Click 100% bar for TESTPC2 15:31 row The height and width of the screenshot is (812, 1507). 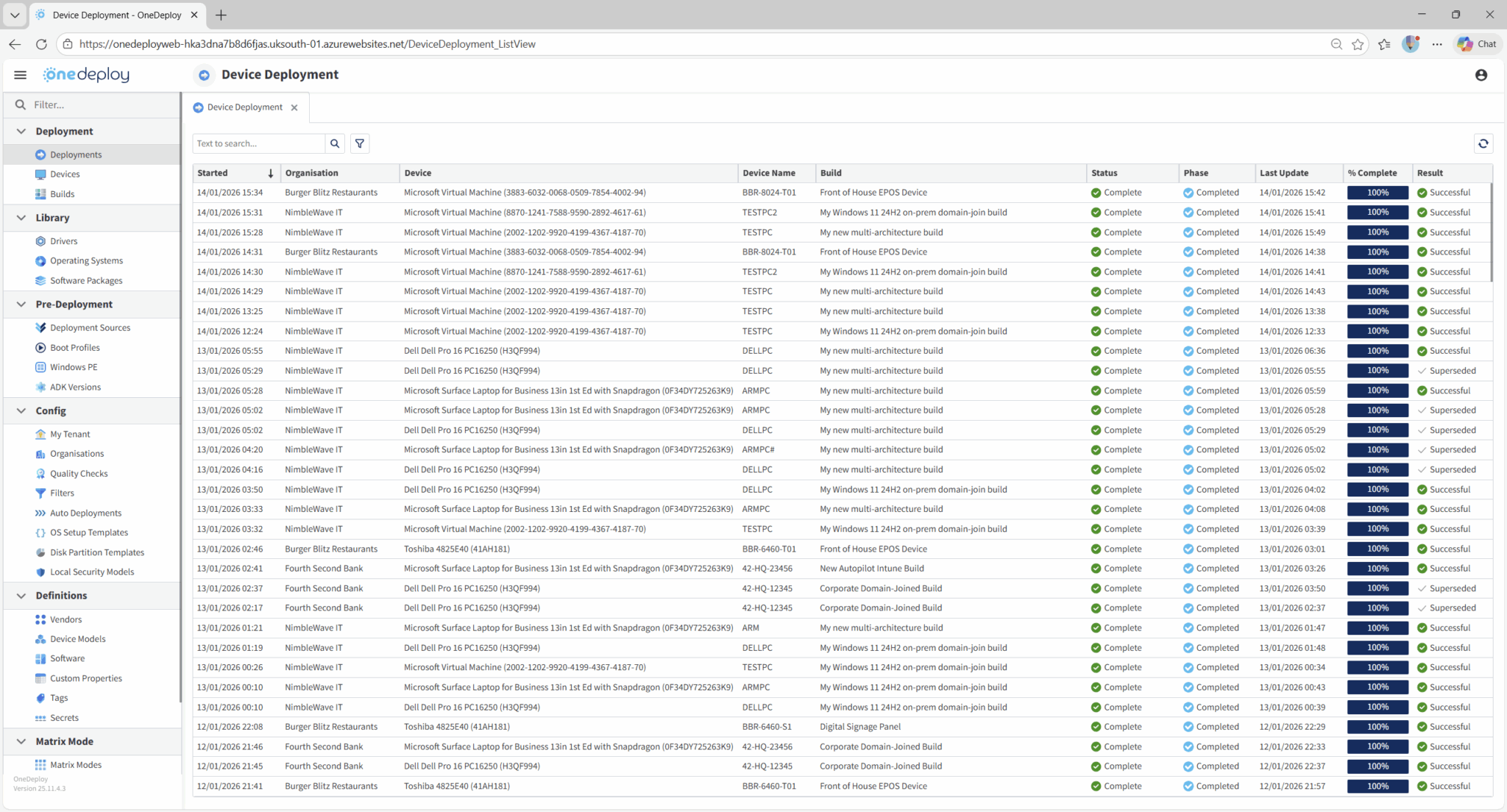pyautogui.click(x=1377, y=213)
